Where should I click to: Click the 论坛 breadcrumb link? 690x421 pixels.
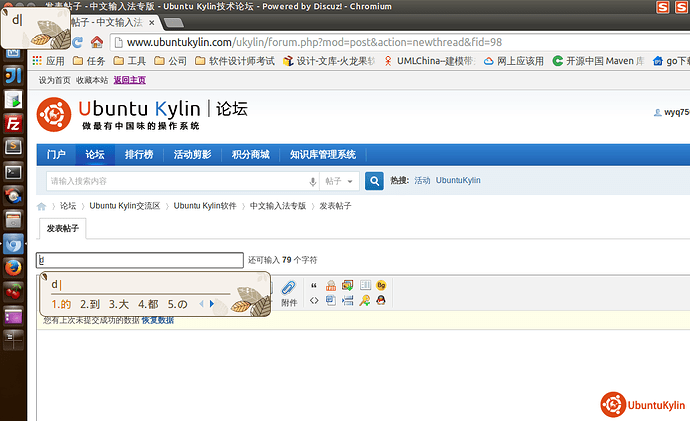[68, 206]
